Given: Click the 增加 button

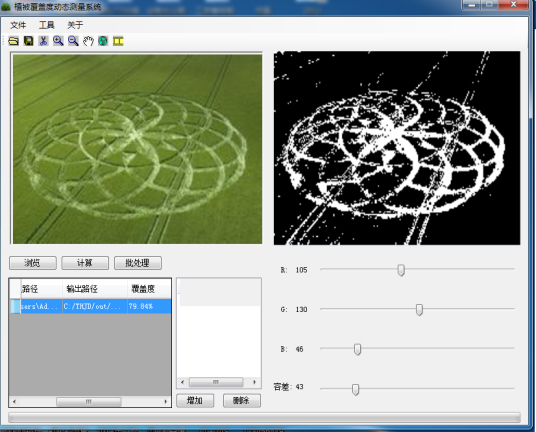Looking at the screenshot, I should pyautogui.click(x=195, y=401).
